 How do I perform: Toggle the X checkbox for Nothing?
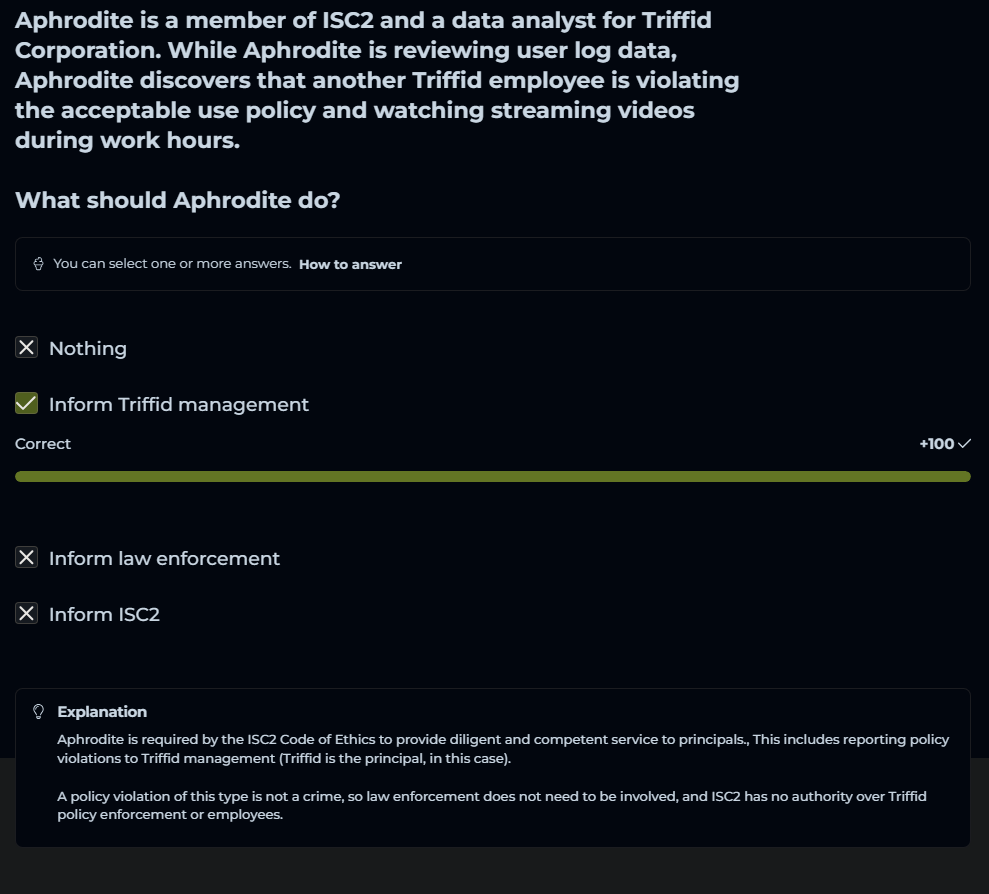click(26, 348)
